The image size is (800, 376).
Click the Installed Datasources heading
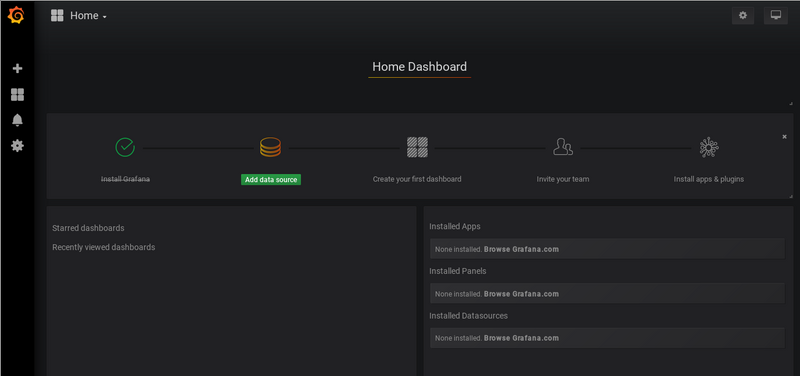[468, 316]
